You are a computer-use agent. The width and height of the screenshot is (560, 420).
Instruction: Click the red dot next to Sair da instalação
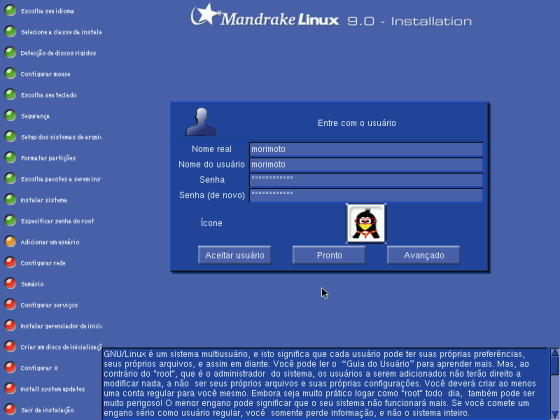point(10,410)
